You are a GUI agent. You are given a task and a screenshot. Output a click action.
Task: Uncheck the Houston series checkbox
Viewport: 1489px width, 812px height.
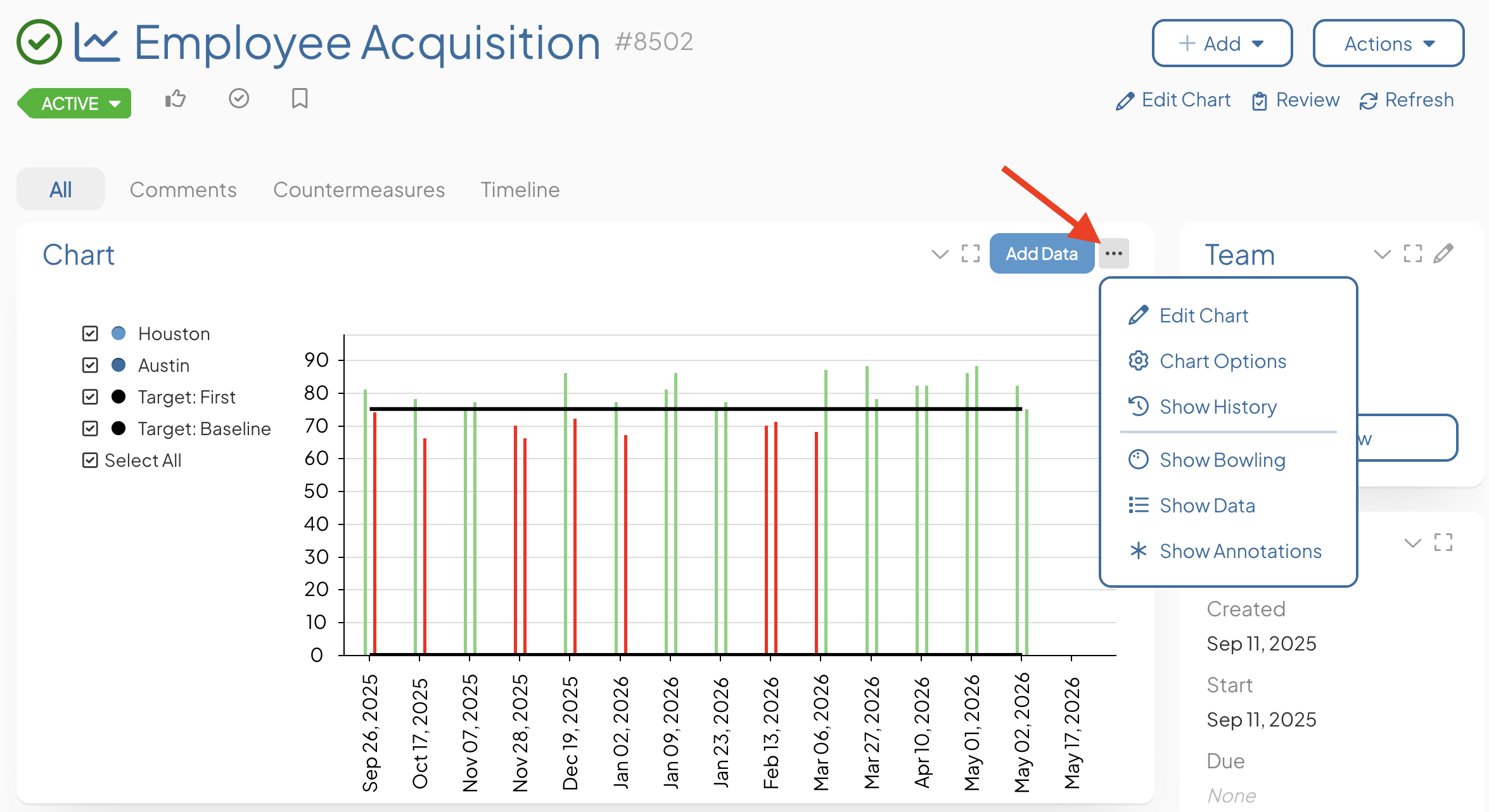[90, 333]
